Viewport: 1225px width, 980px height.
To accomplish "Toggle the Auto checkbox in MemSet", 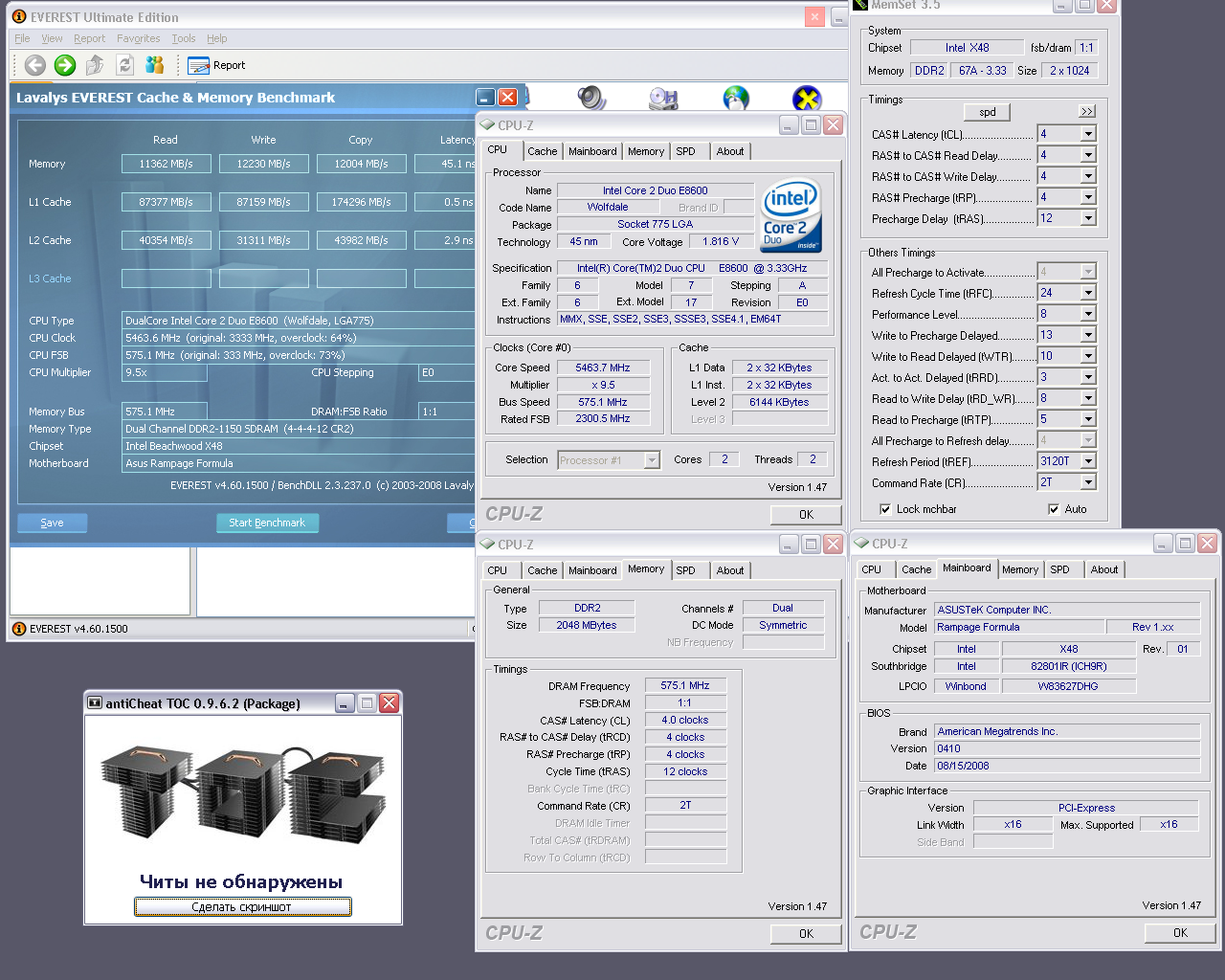I will [1054, 509].
